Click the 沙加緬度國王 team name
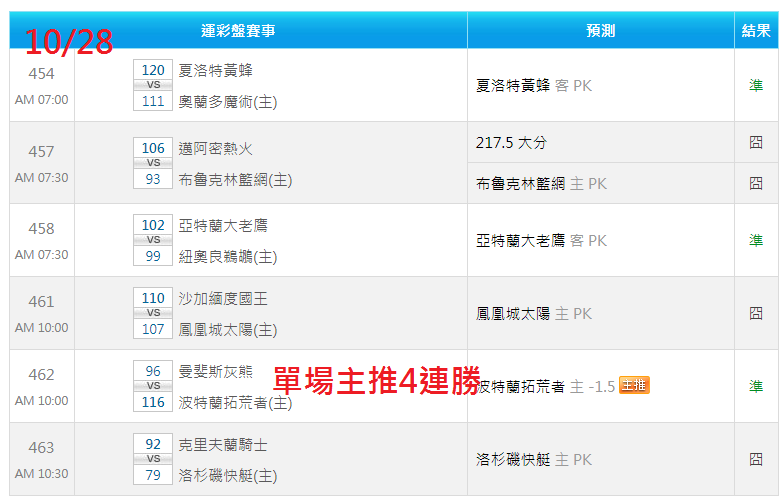Screen dimensions: 784x500 click(223, 298)
